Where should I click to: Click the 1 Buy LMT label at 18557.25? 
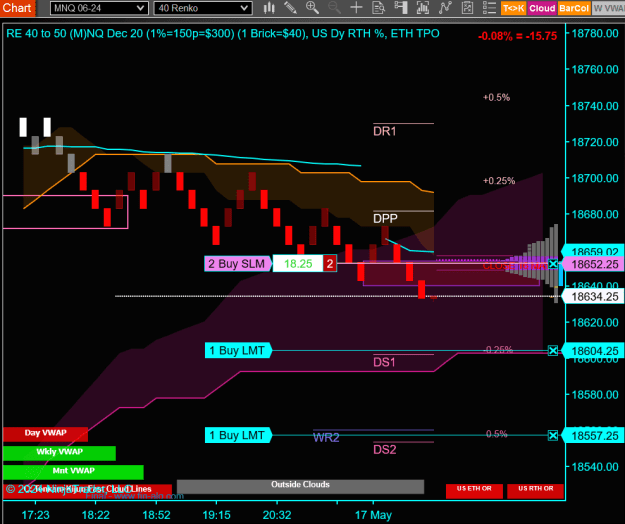(x=238, y=436)
